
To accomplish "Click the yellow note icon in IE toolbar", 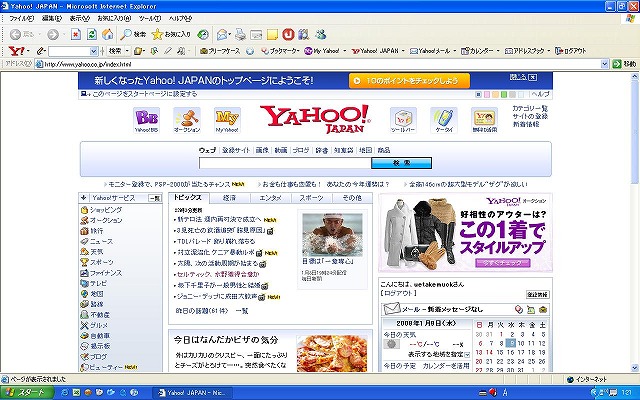I will point(272,34).
